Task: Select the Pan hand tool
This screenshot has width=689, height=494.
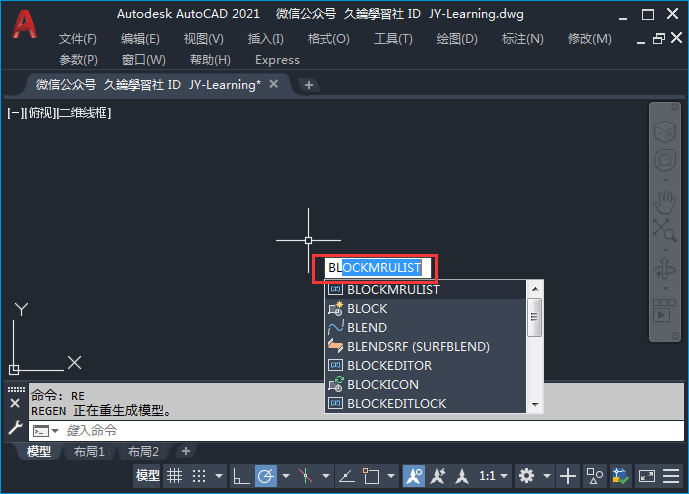Action: pos(664,203)
